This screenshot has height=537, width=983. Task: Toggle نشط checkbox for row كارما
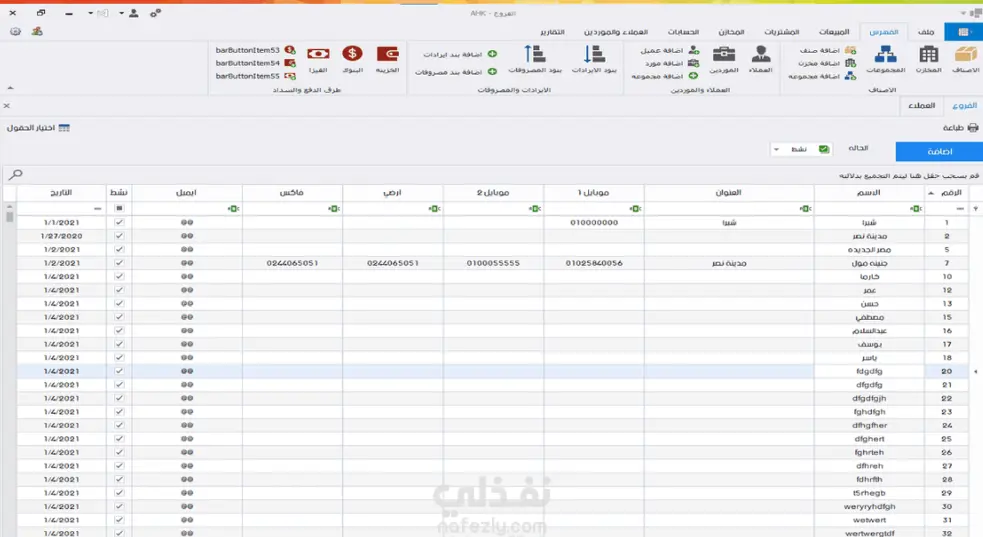(x=119, y=276)
